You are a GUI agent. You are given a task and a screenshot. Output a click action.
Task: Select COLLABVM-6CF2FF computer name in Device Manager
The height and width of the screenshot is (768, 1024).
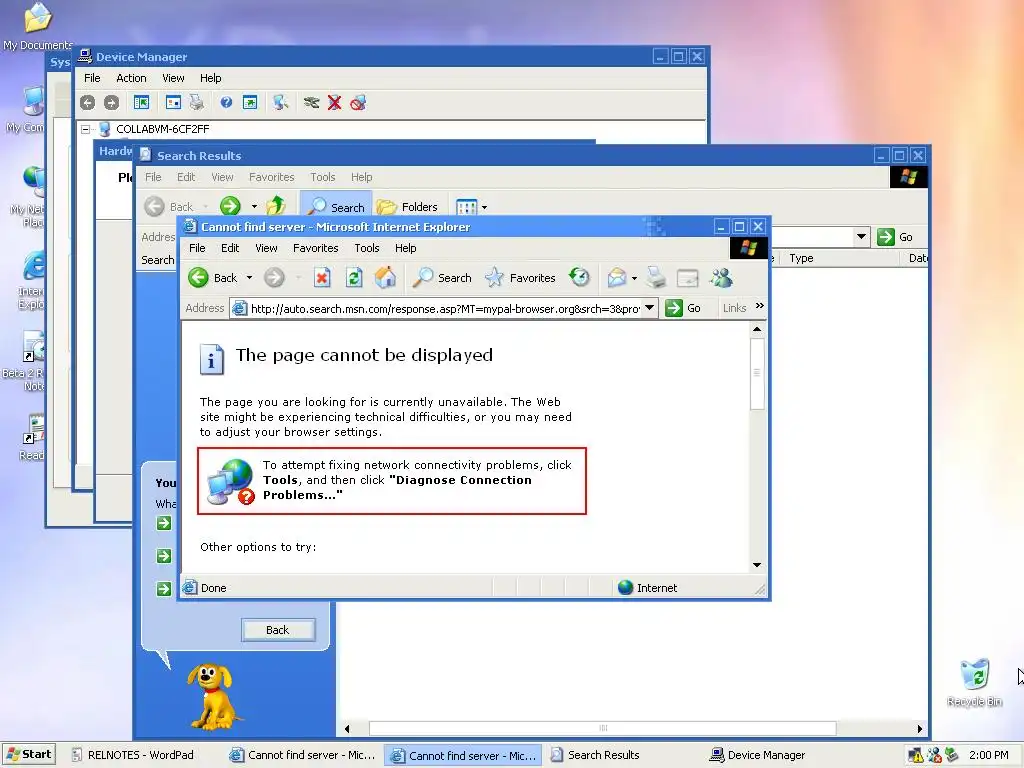(163, 129)
